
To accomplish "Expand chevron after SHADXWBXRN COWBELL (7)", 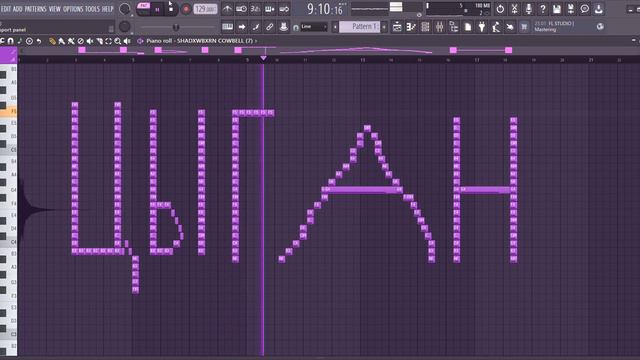I will coord(256,41).
